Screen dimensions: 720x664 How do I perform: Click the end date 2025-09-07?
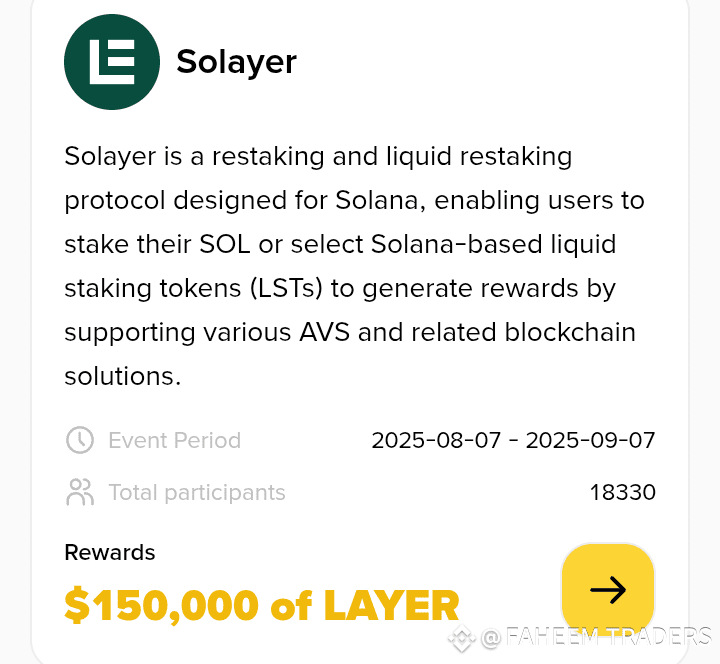pos(591,440)
